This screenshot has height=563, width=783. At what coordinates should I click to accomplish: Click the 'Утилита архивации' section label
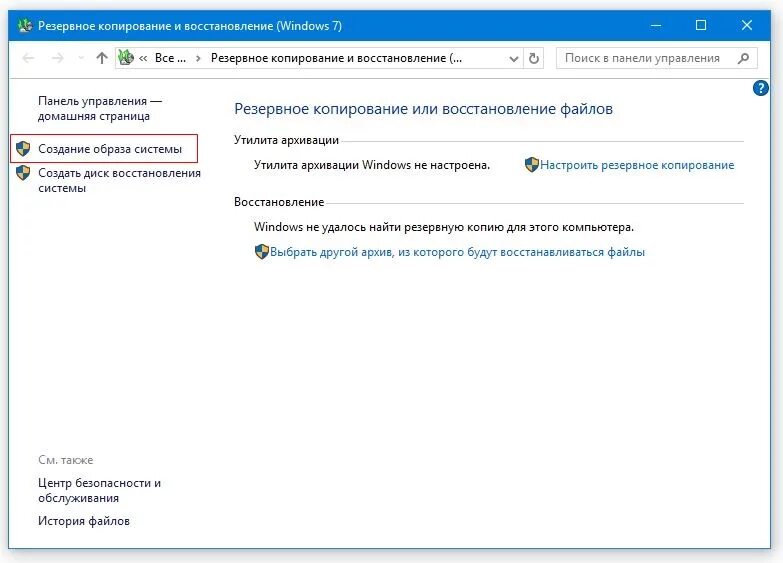pos(287,140)
